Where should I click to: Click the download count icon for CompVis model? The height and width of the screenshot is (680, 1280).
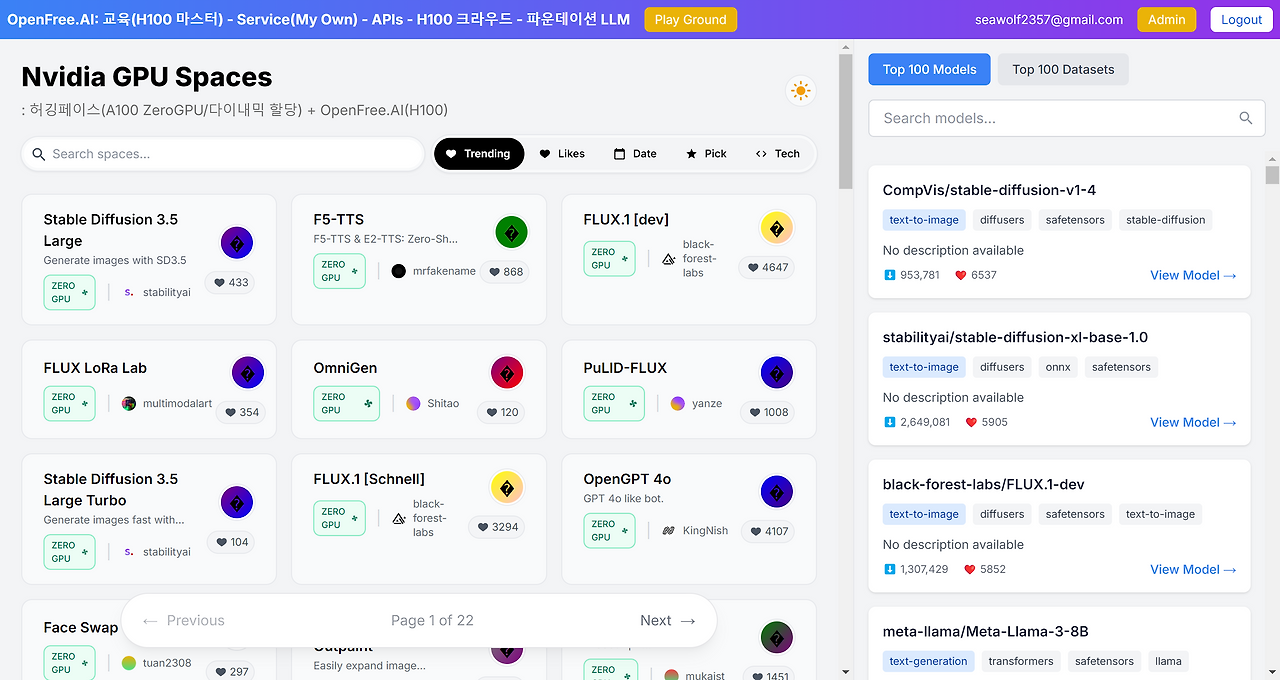pos(890,275)
